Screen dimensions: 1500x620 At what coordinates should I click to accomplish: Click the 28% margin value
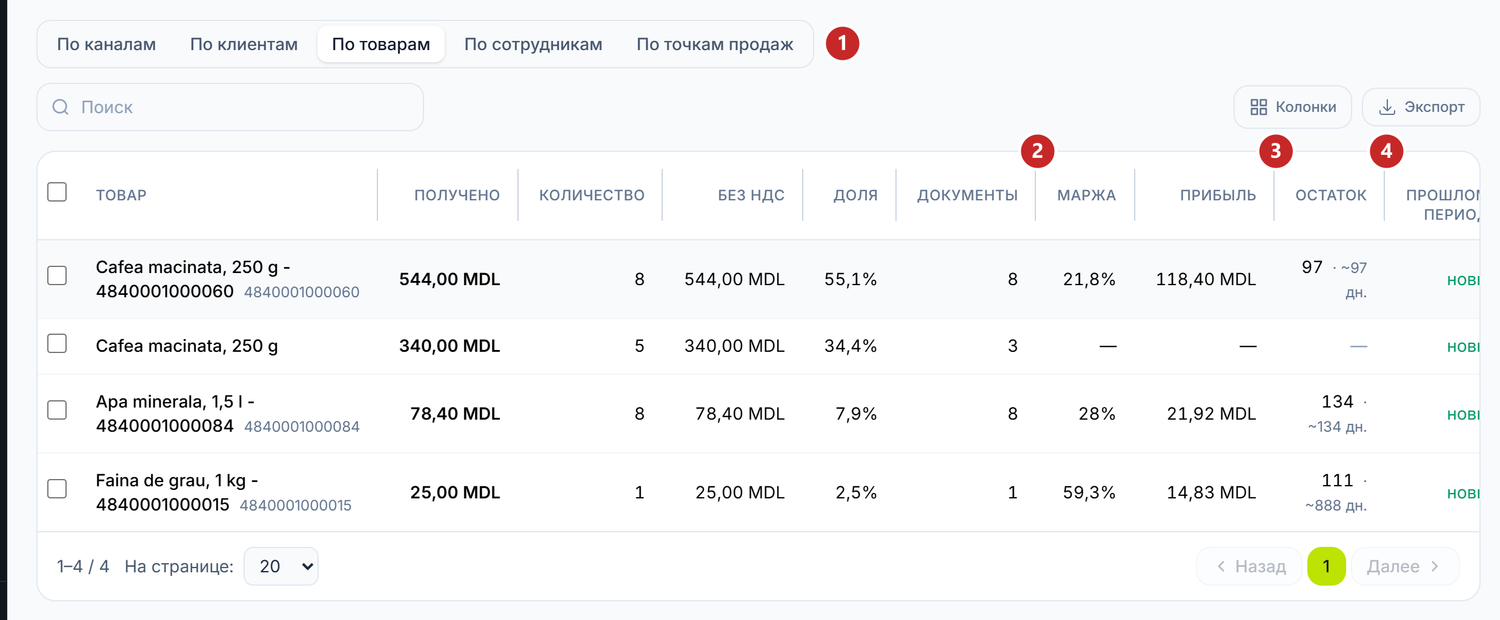tap(1095, 413)
